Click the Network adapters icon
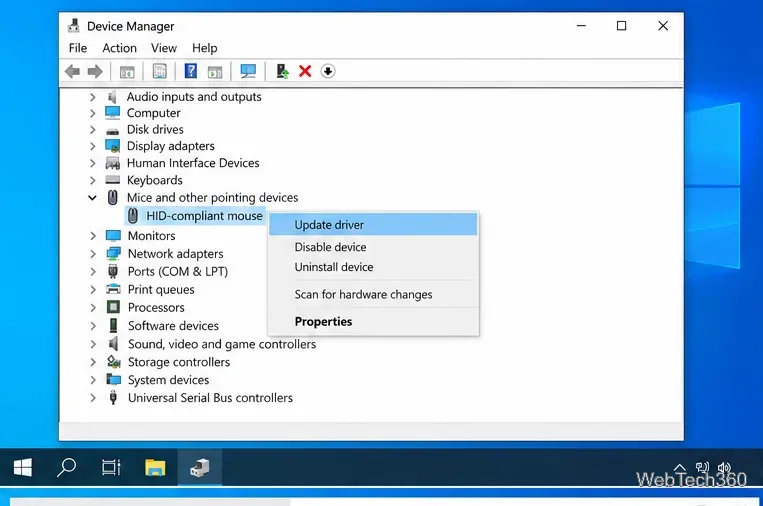 113,253
